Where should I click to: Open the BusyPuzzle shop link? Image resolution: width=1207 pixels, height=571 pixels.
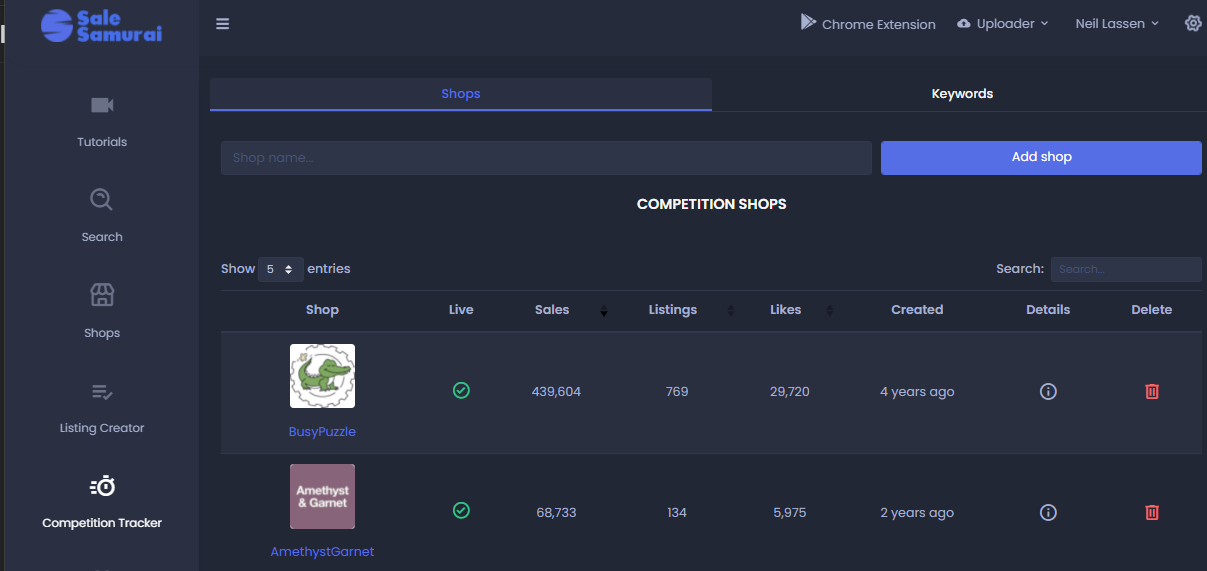pos(322,432)
